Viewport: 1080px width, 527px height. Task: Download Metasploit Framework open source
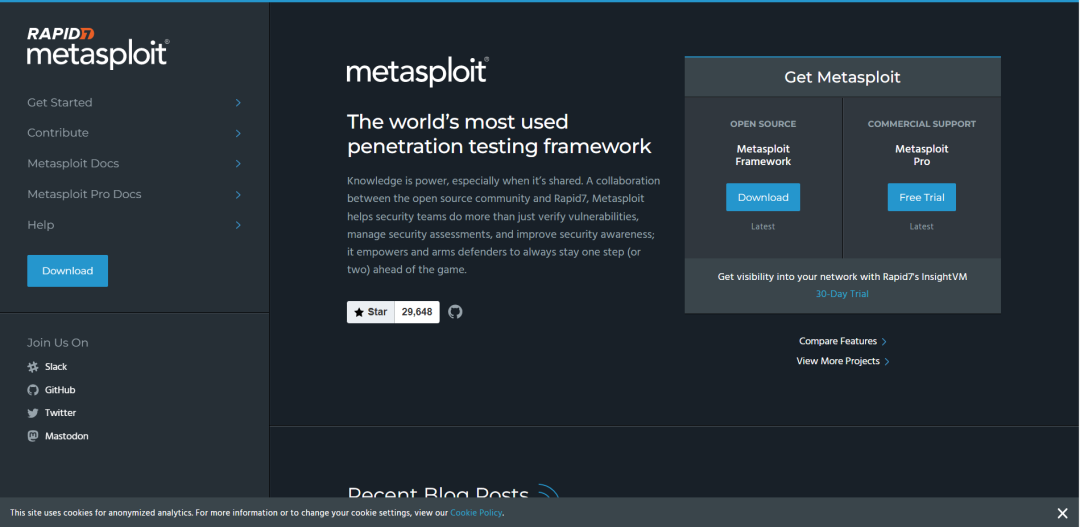(763, 197)
